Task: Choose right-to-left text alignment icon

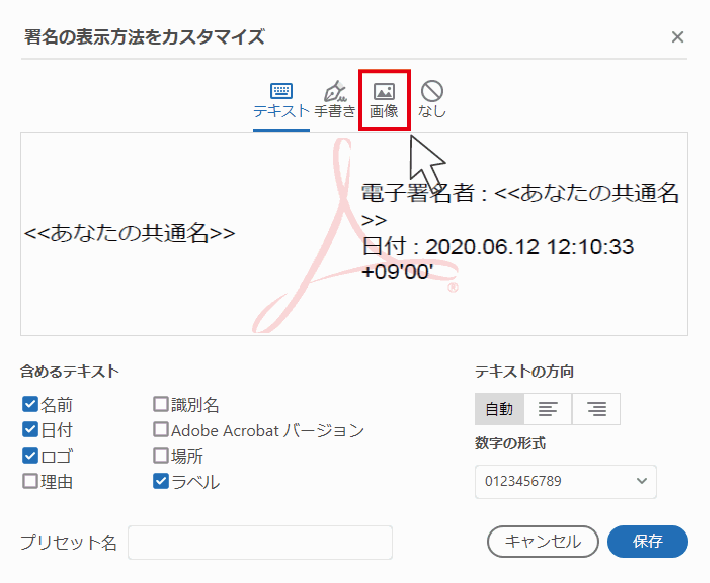Action: point(596,409)
